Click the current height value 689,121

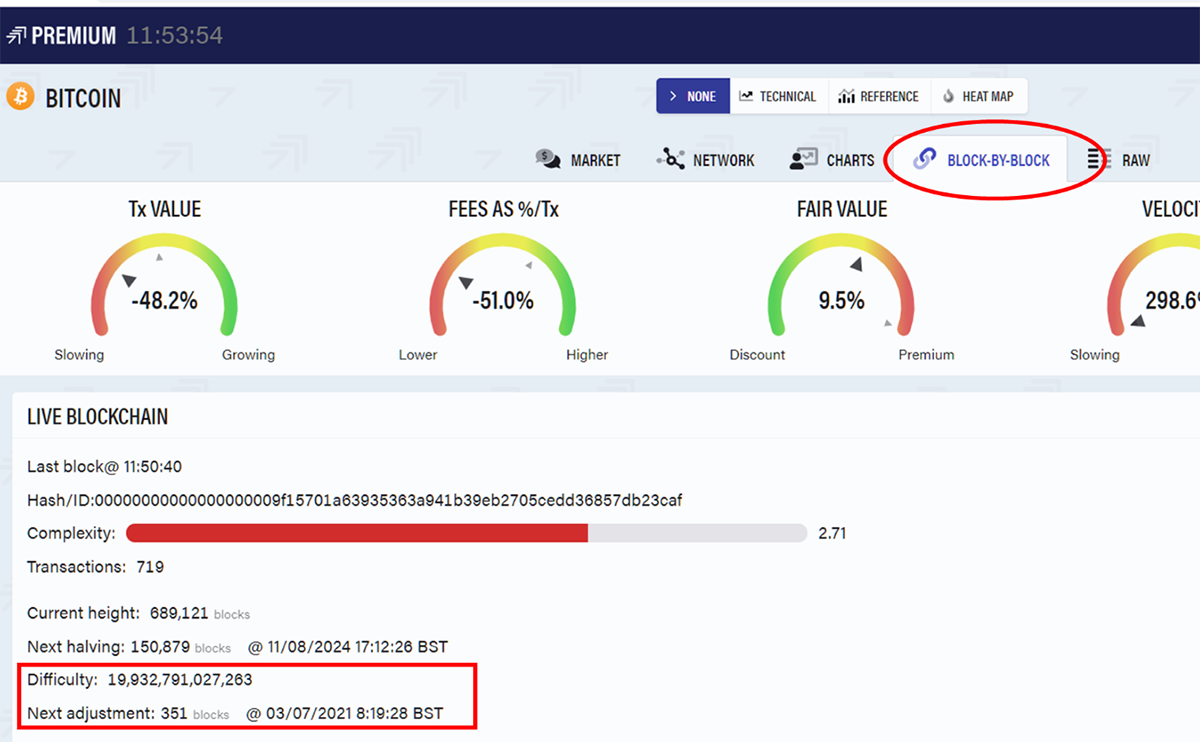click(x=179, y=613)
